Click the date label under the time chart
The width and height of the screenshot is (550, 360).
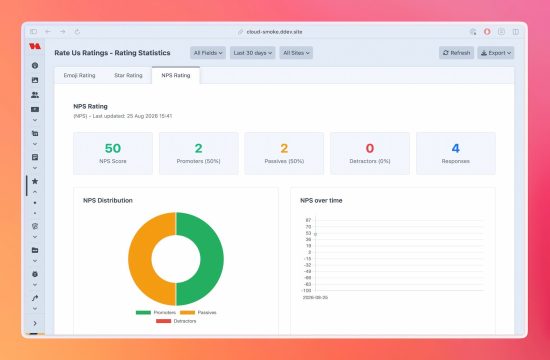315,298
